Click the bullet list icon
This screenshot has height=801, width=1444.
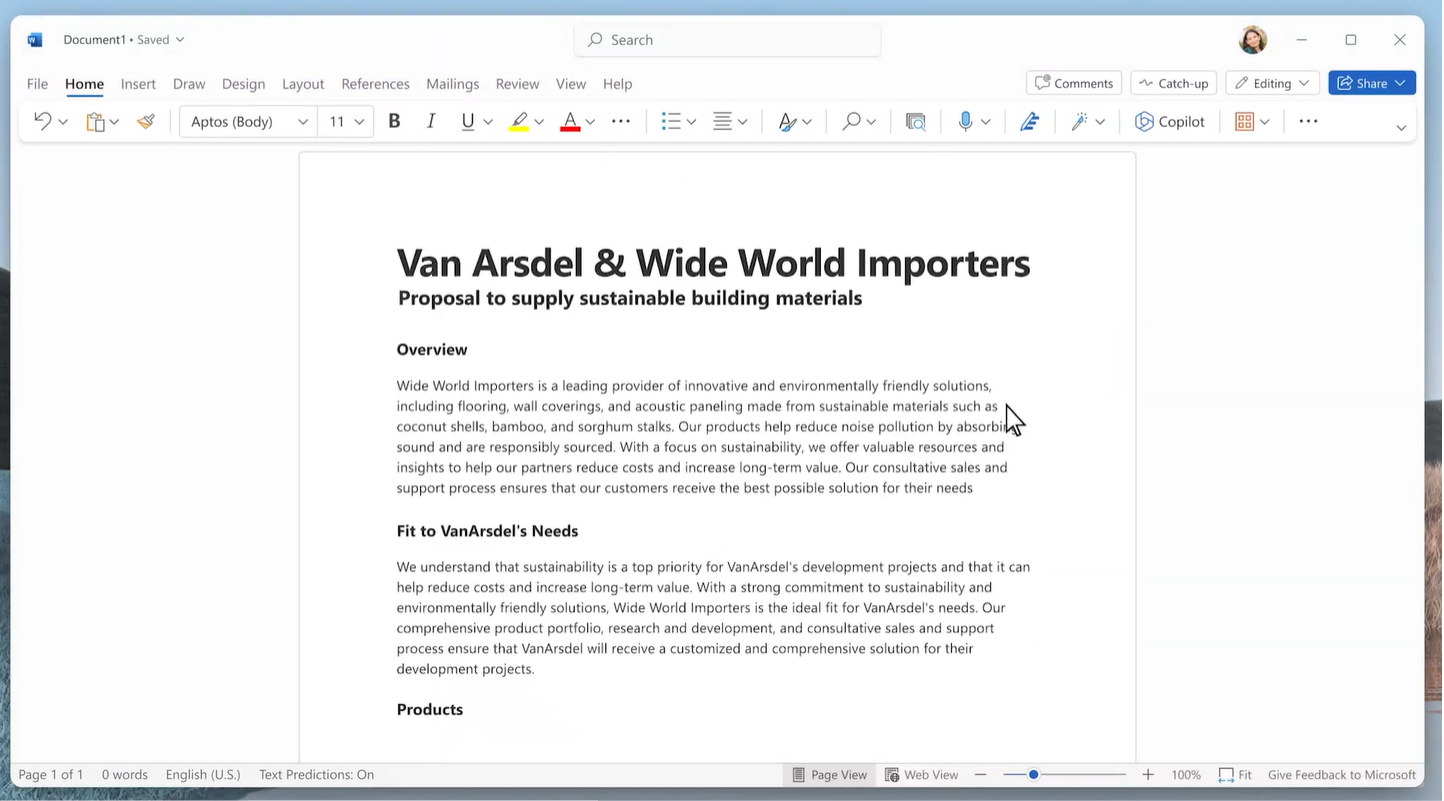point(671,121)
